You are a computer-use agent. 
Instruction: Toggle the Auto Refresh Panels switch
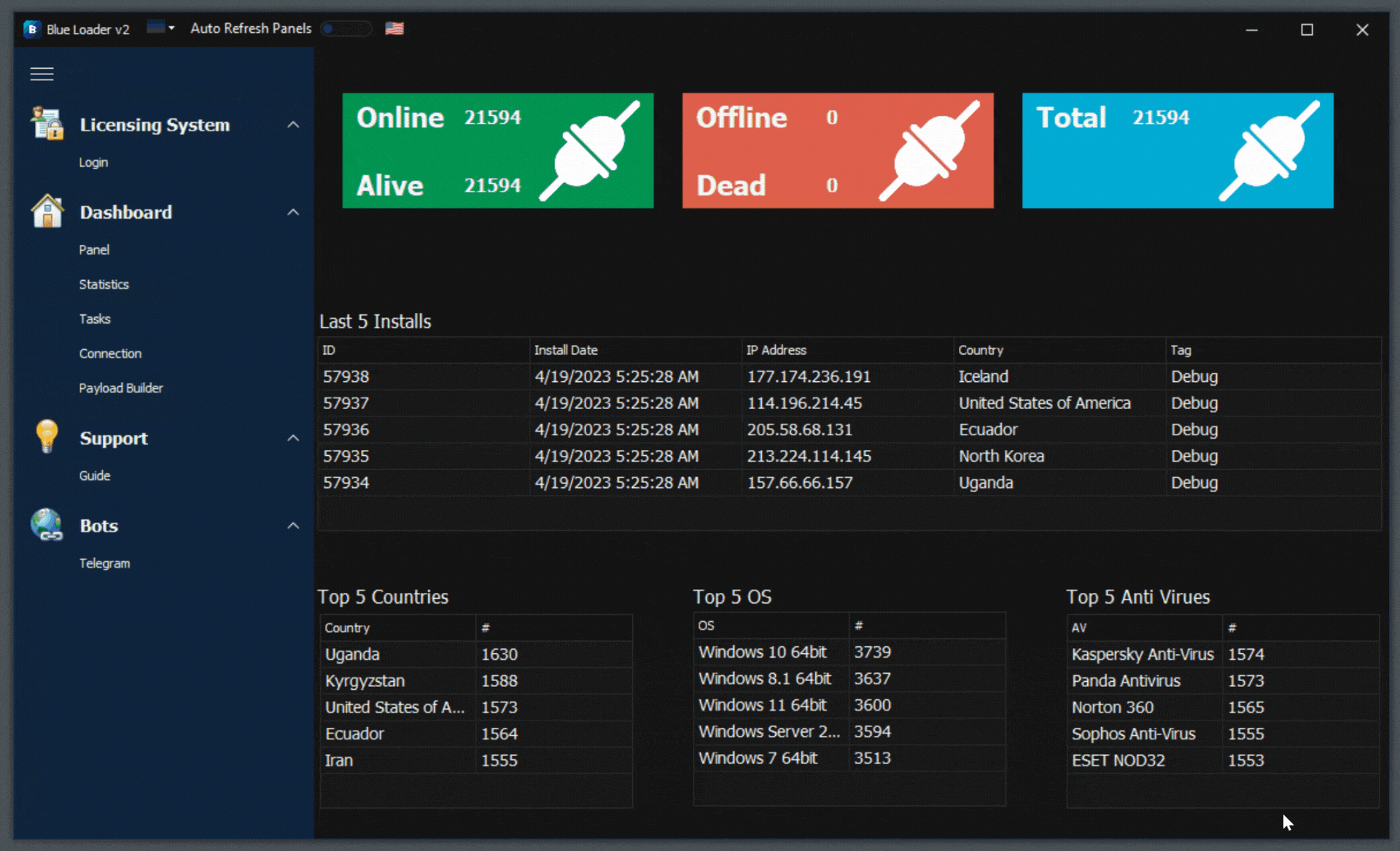click(x=346, y=28)
